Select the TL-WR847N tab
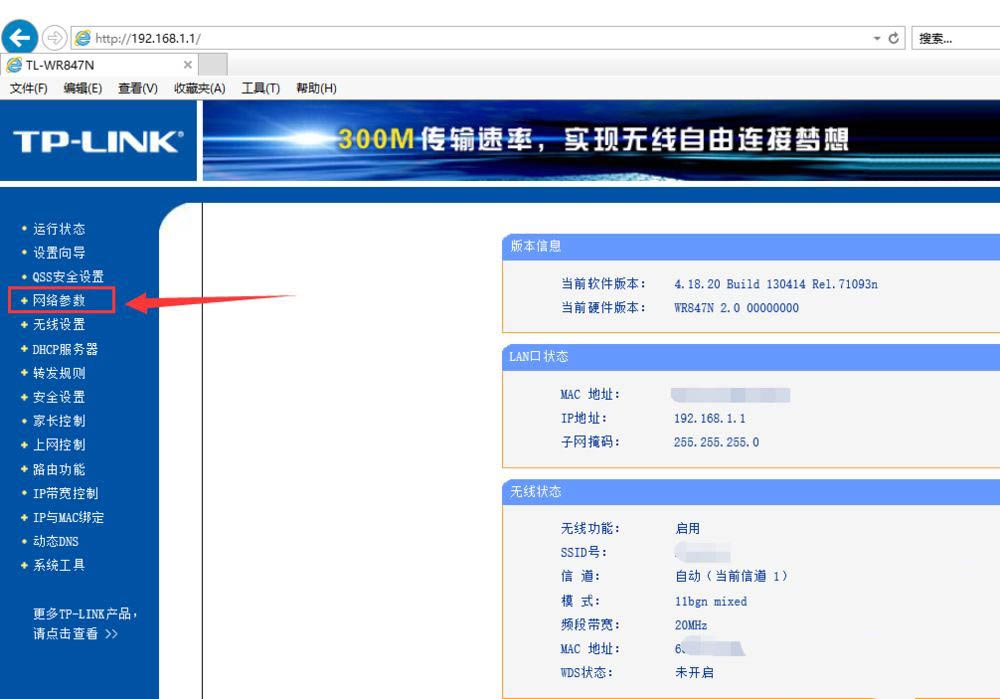 click(99, 64)
